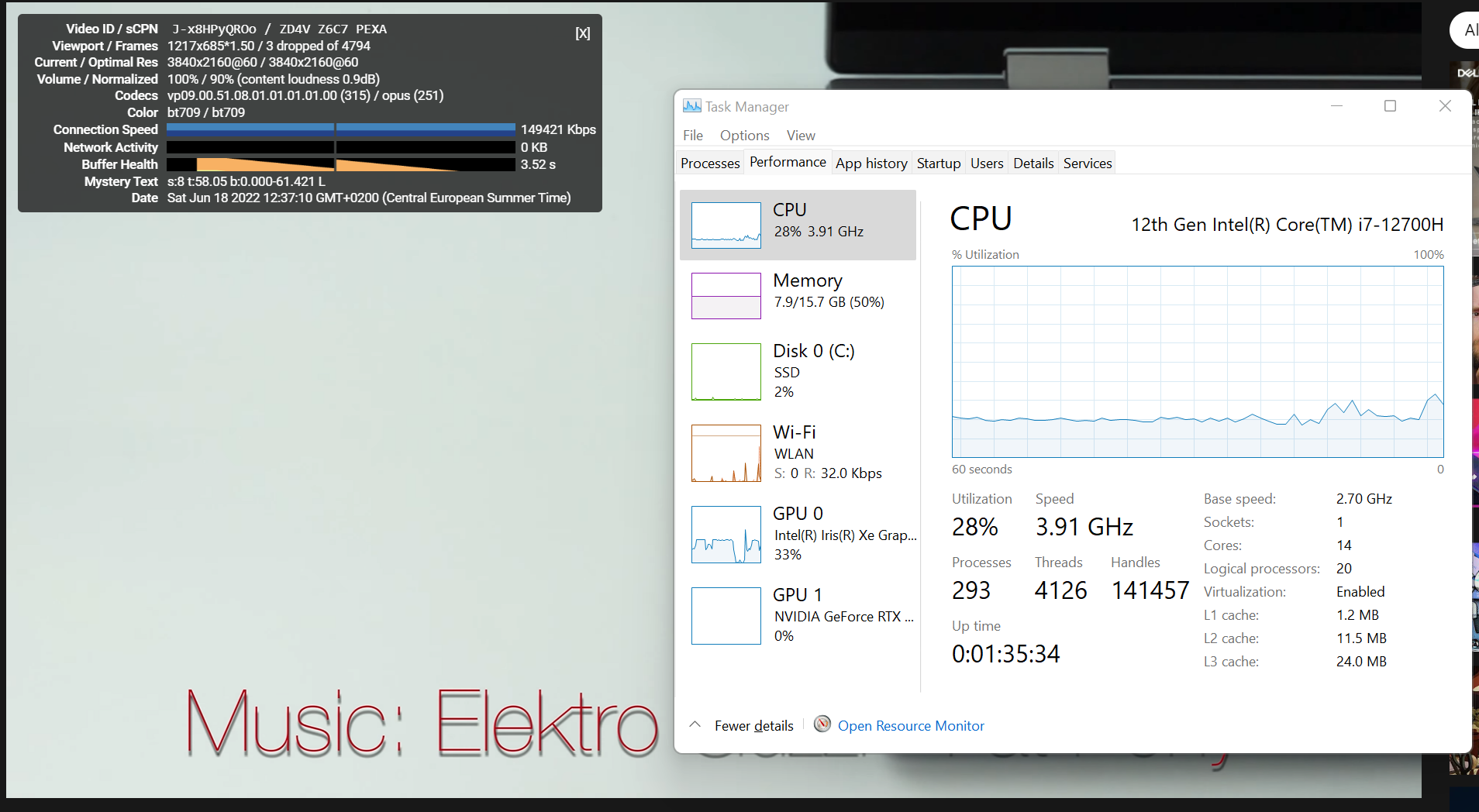The image size is (1479, 812).
Task: Click the Open Resource Monitor link
Action: point(911,726)
